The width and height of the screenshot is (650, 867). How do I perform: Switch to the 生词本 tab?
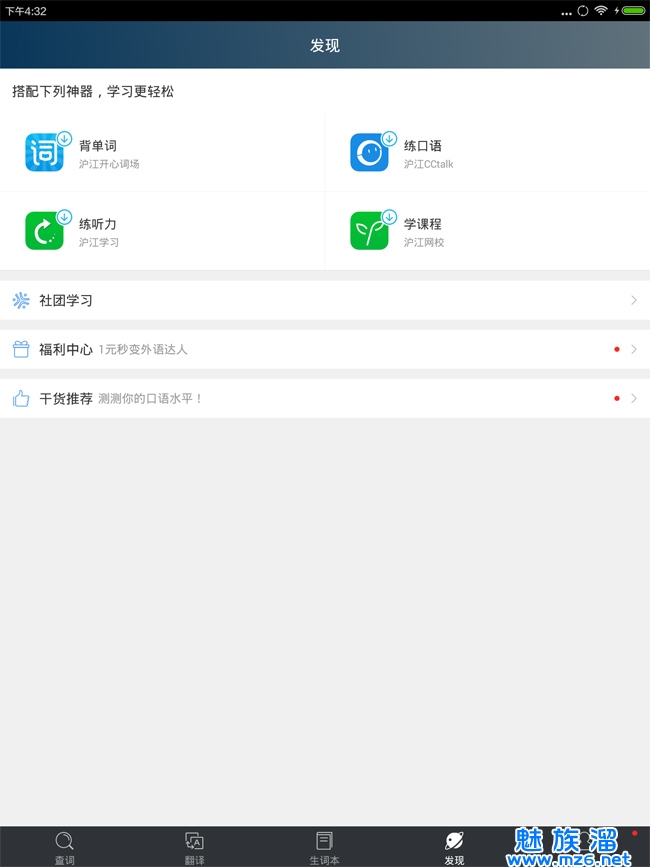point(324,847)
